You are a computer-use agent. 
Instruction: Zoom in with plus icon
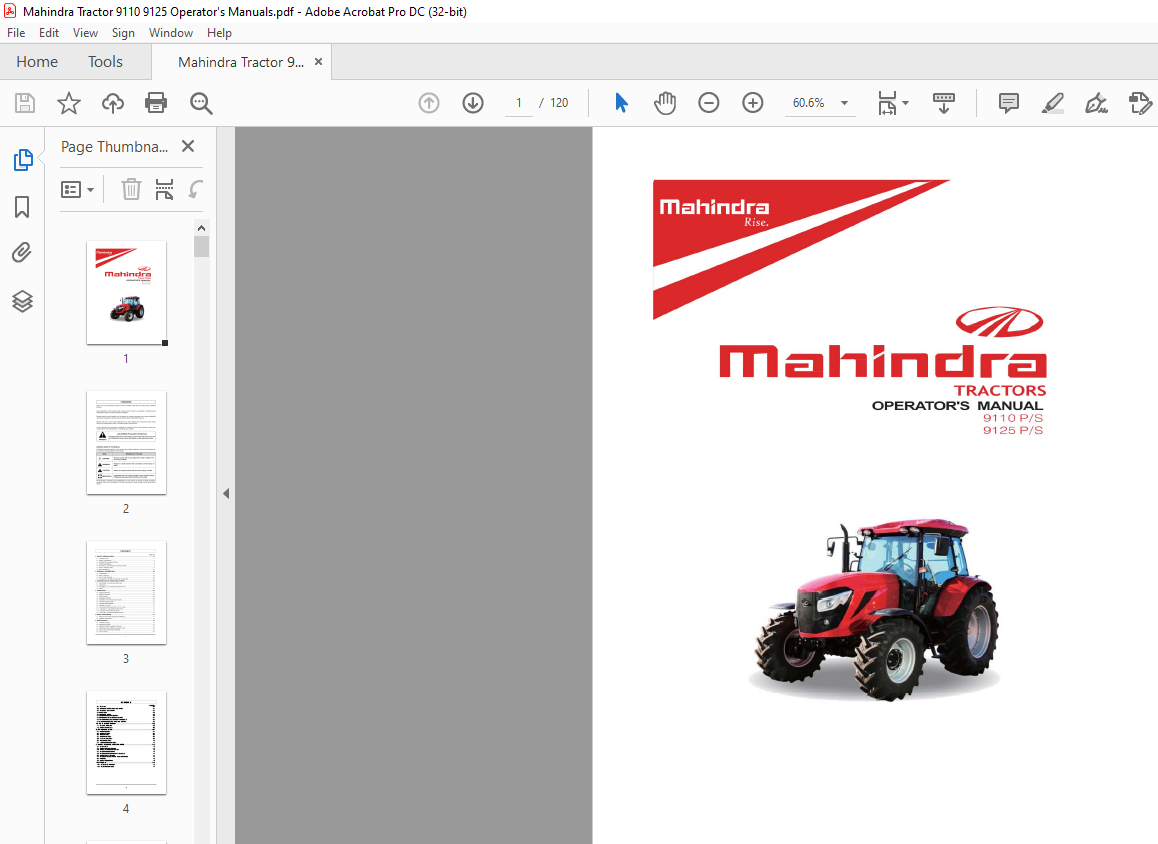(x=753, y=103)
